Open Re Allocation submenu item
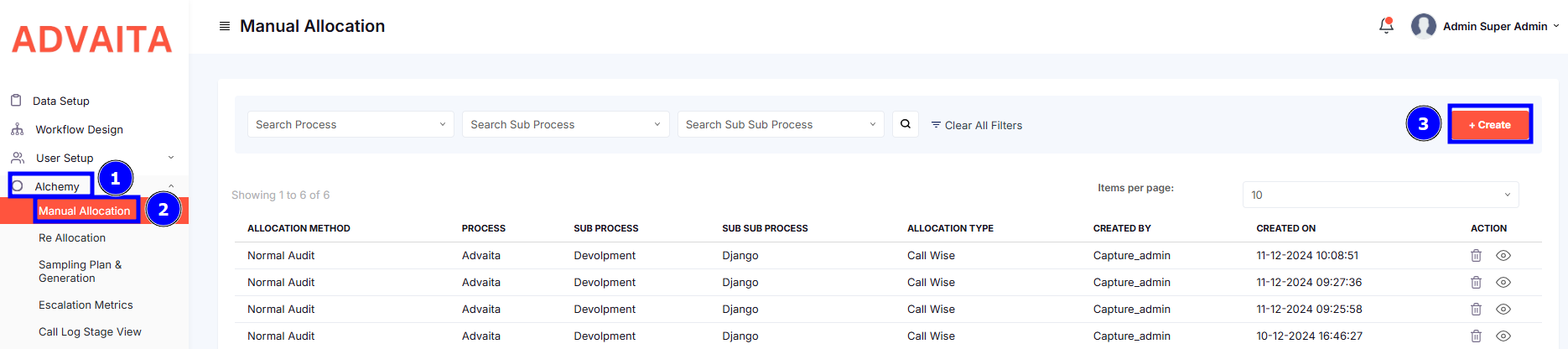The height and width of the screenshot is (349, 1568). [72, 237]
